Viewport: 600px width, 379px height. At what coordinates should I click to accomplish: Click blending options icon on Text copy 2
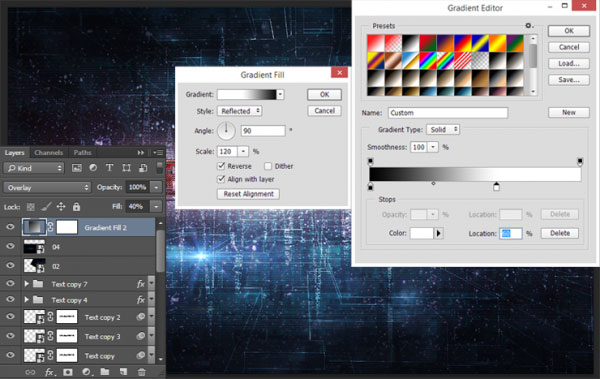pos(141,317)
